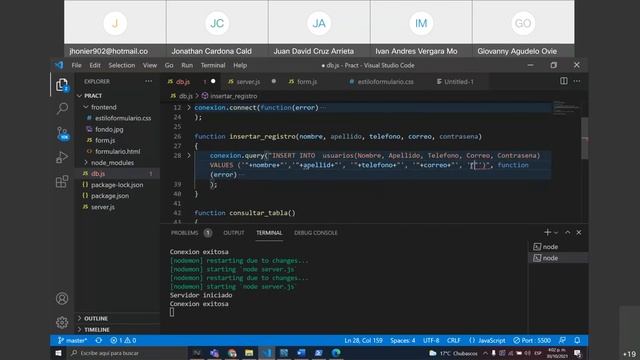Click the editor vertical scrollbar
Image resolution: width=640 pixels, height=360 pixels.
pyautogui.click(x=584, y=139)
